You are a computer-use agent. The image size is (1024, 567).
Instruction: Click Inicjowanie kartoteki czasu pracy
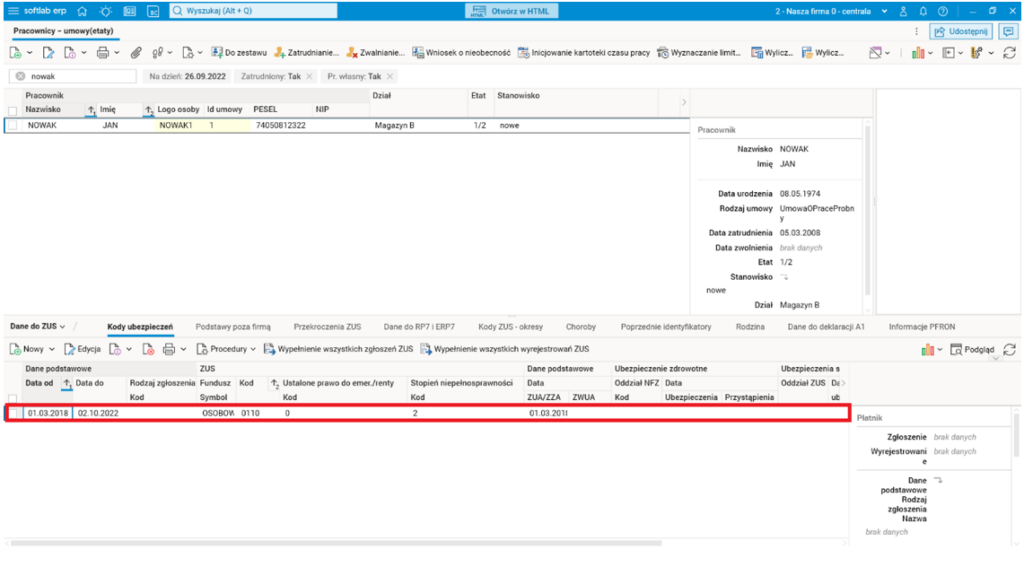[x=584, y=53]
